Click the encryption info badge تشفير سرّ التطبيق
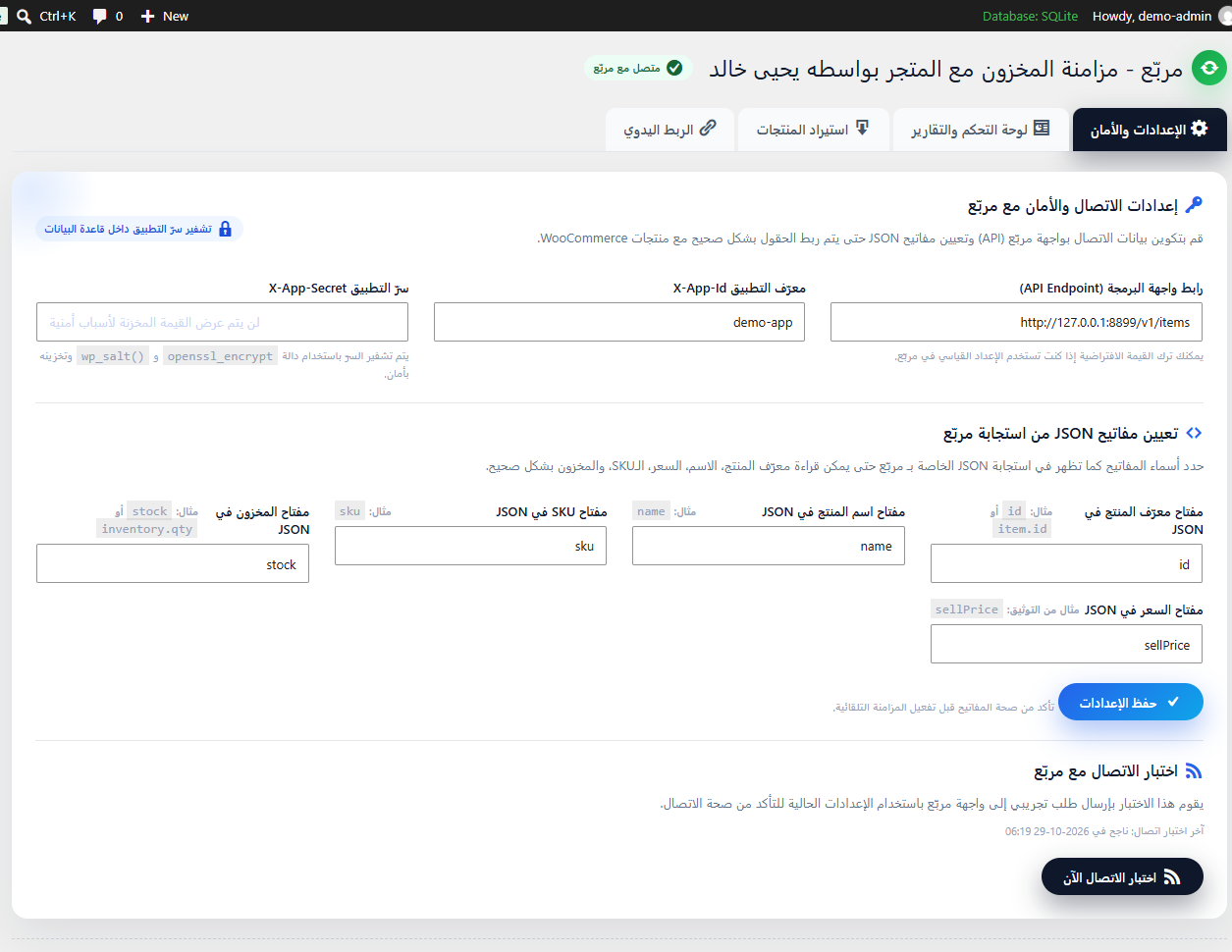 [x=138, y=229]
